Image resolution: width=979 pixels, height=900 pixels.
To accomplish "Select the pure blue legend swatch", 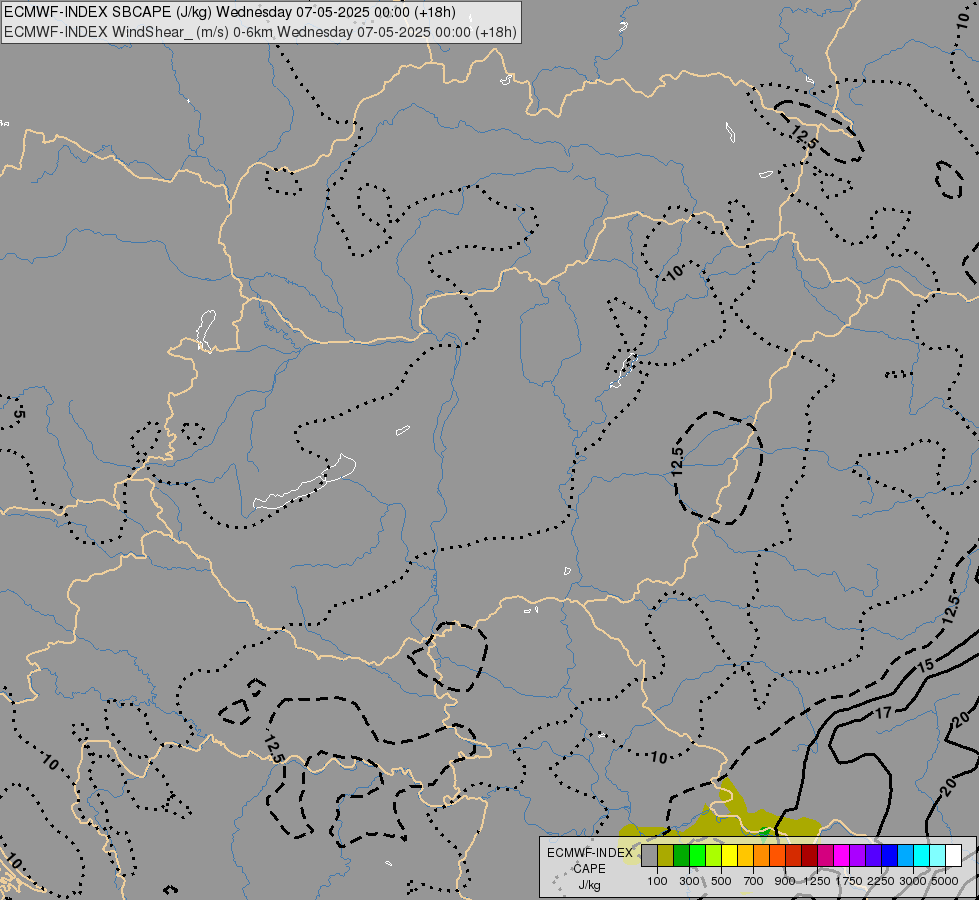I will [x=890, y=855].
